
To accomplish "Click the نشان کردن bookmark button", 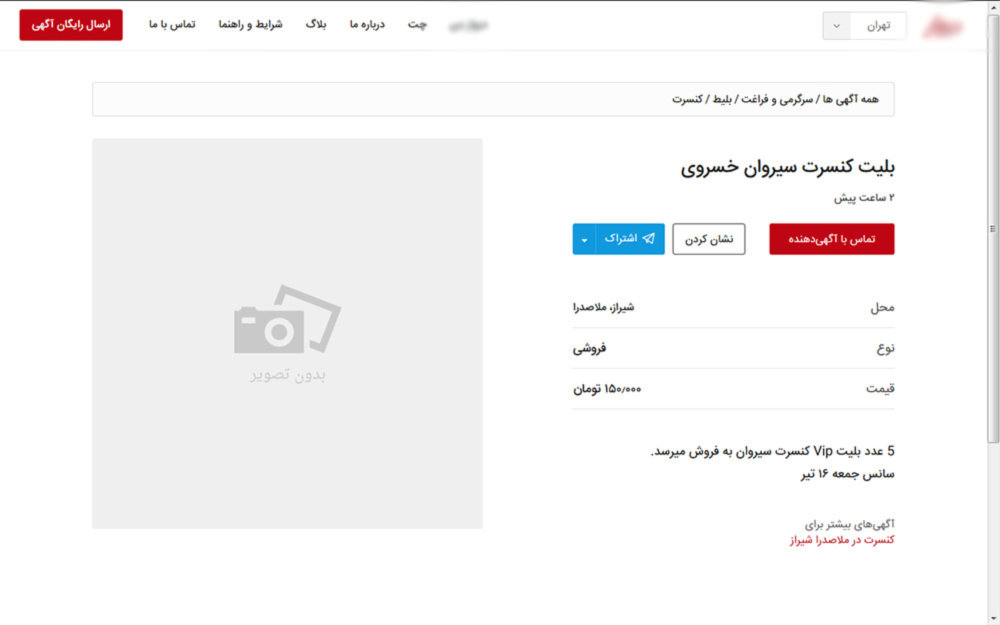I will point(709,239).
